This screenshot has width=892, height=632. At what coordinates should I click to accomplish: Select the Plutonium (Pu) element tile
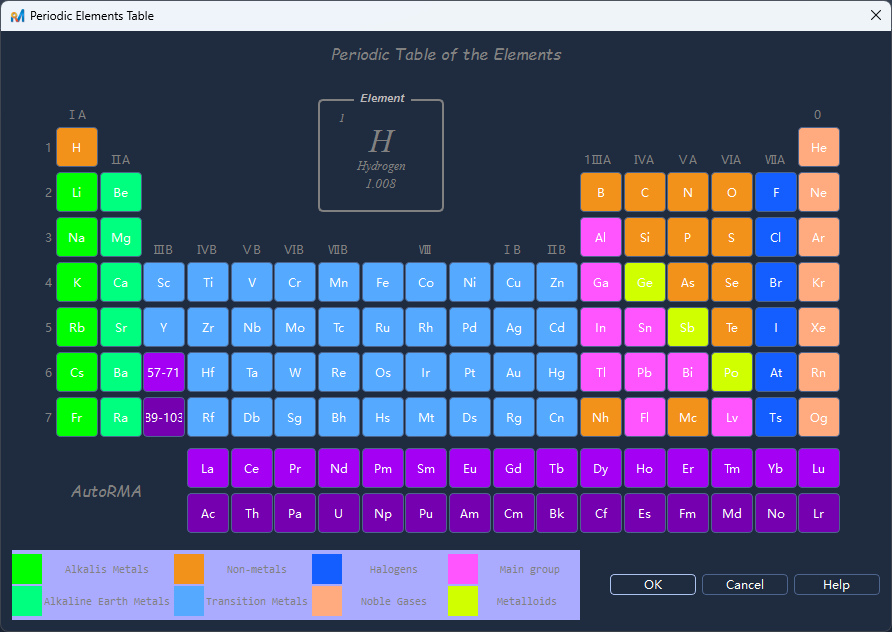coord(426,513)
